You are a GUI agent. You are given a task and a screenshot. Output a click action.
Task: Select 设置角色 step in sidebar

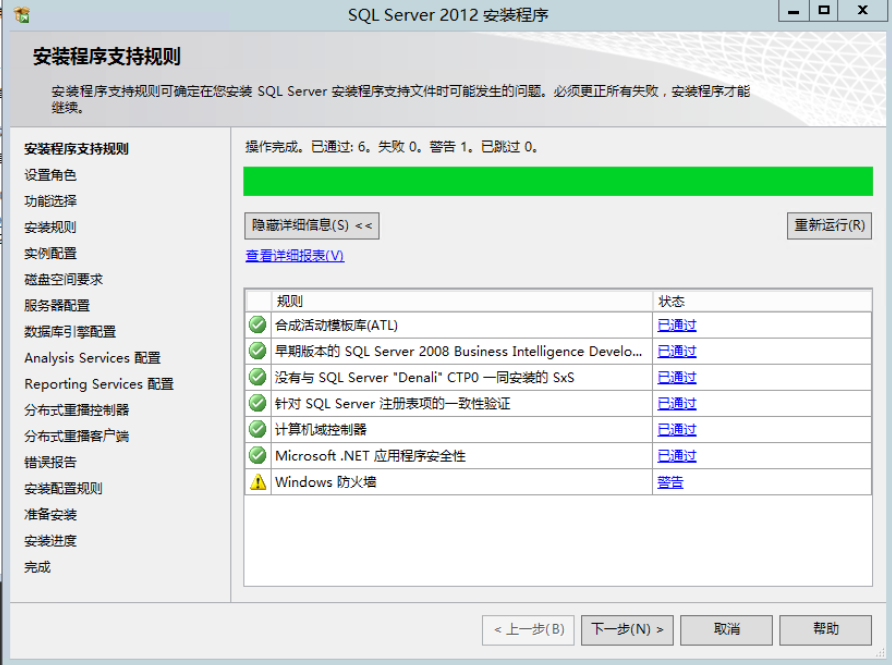(x=50, y=175)
